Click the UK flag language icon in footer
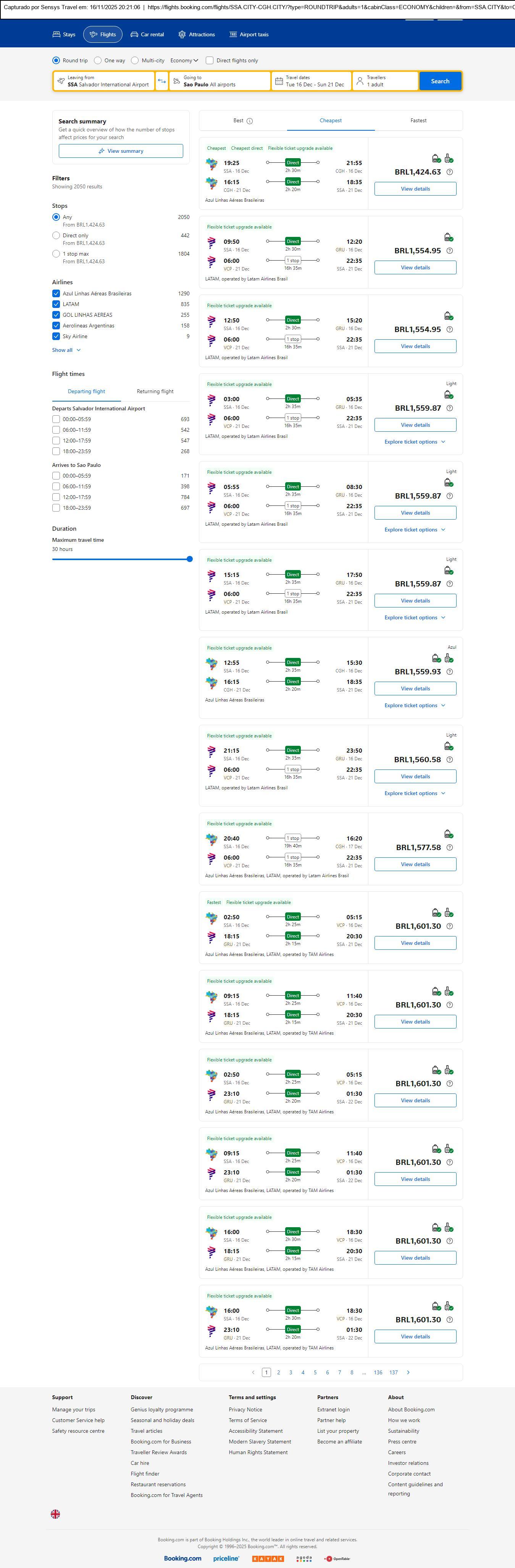 [x=55, y=1514]
